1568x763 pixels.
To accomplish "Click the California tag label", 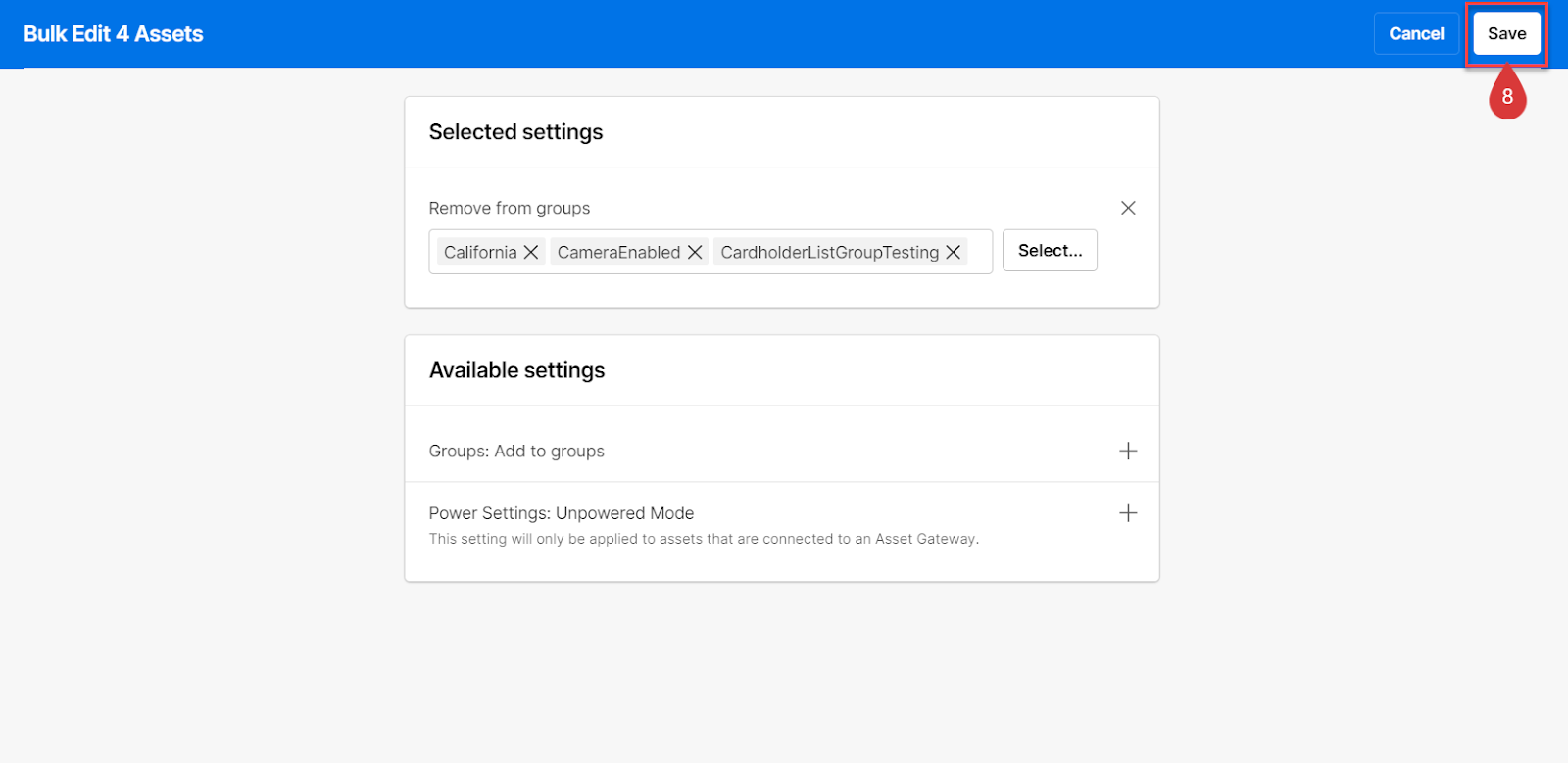I will [x=480, y=252].
